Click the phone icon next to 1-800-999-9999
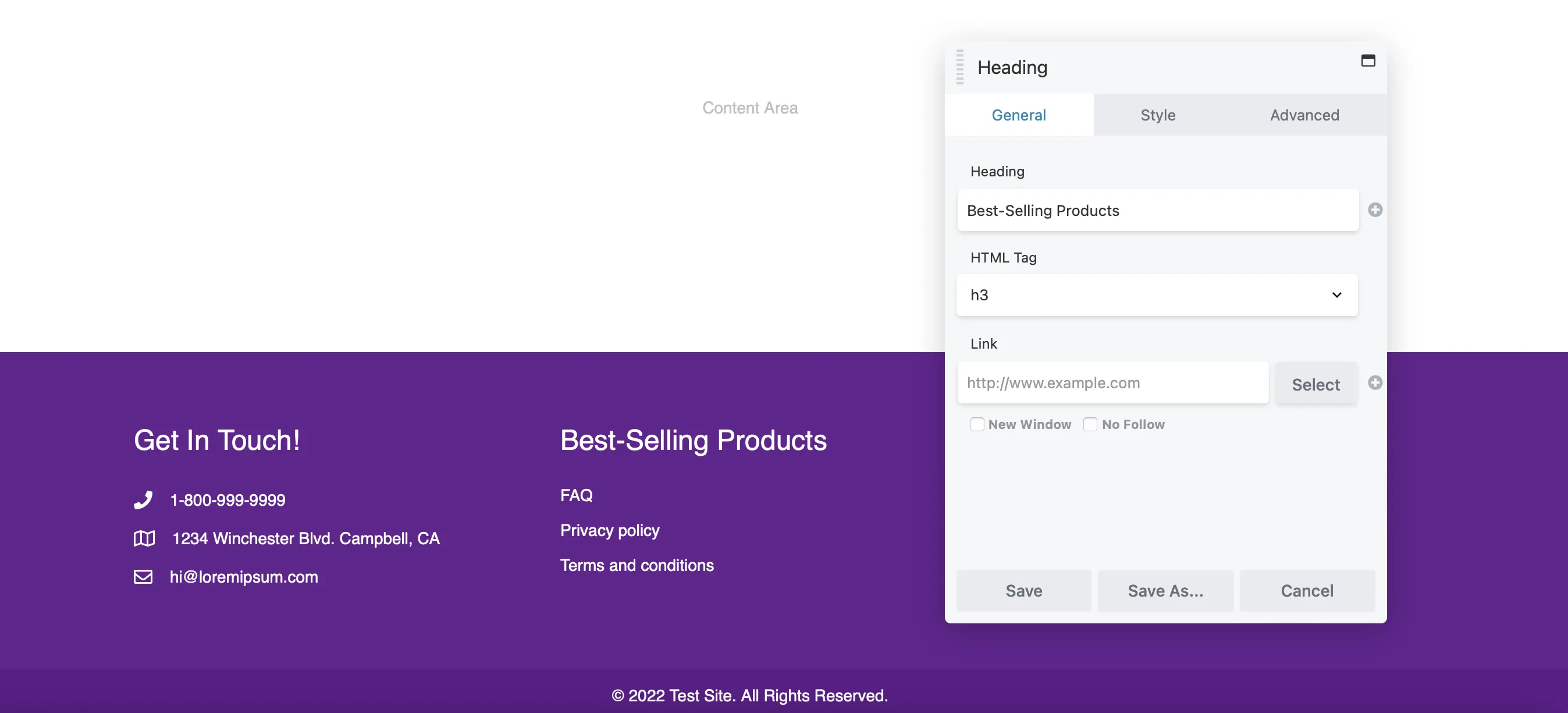 click(143, 498)
